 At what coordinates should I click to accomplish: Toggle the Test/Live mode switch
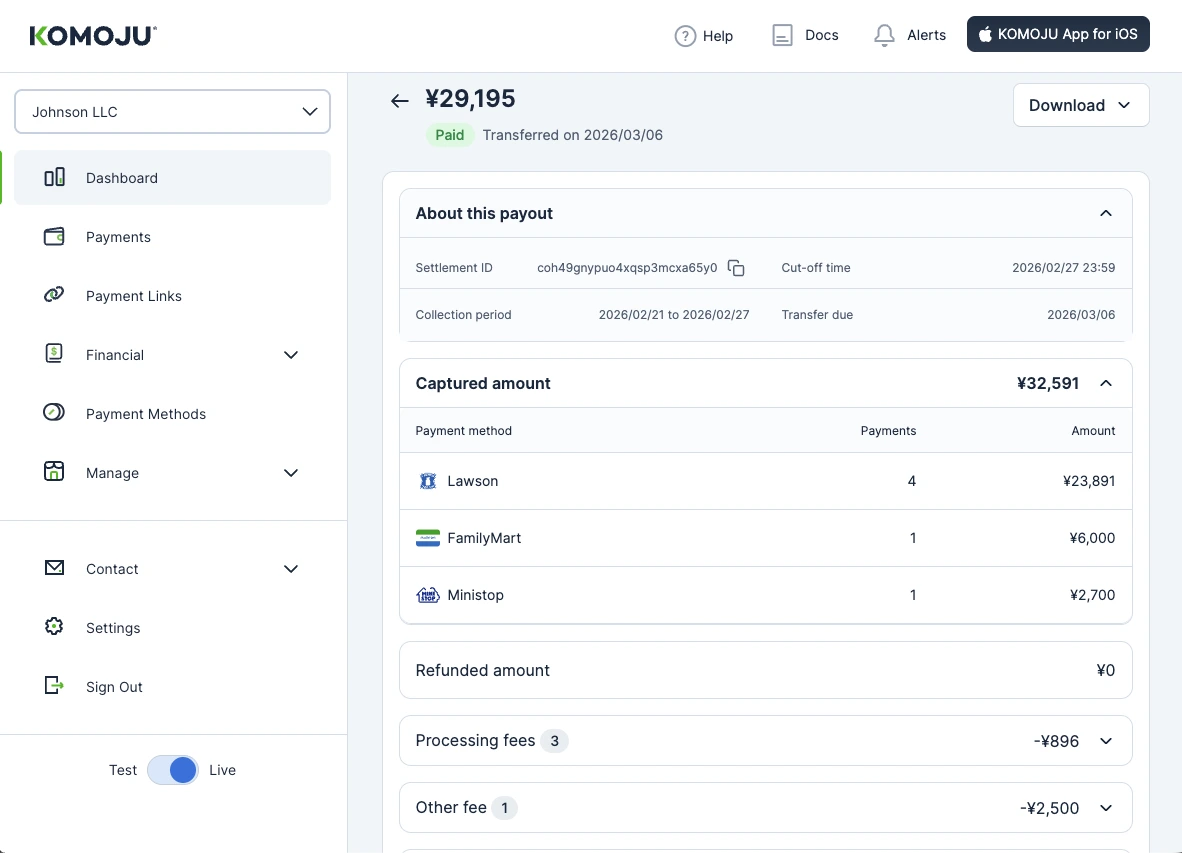pos(173,770)
